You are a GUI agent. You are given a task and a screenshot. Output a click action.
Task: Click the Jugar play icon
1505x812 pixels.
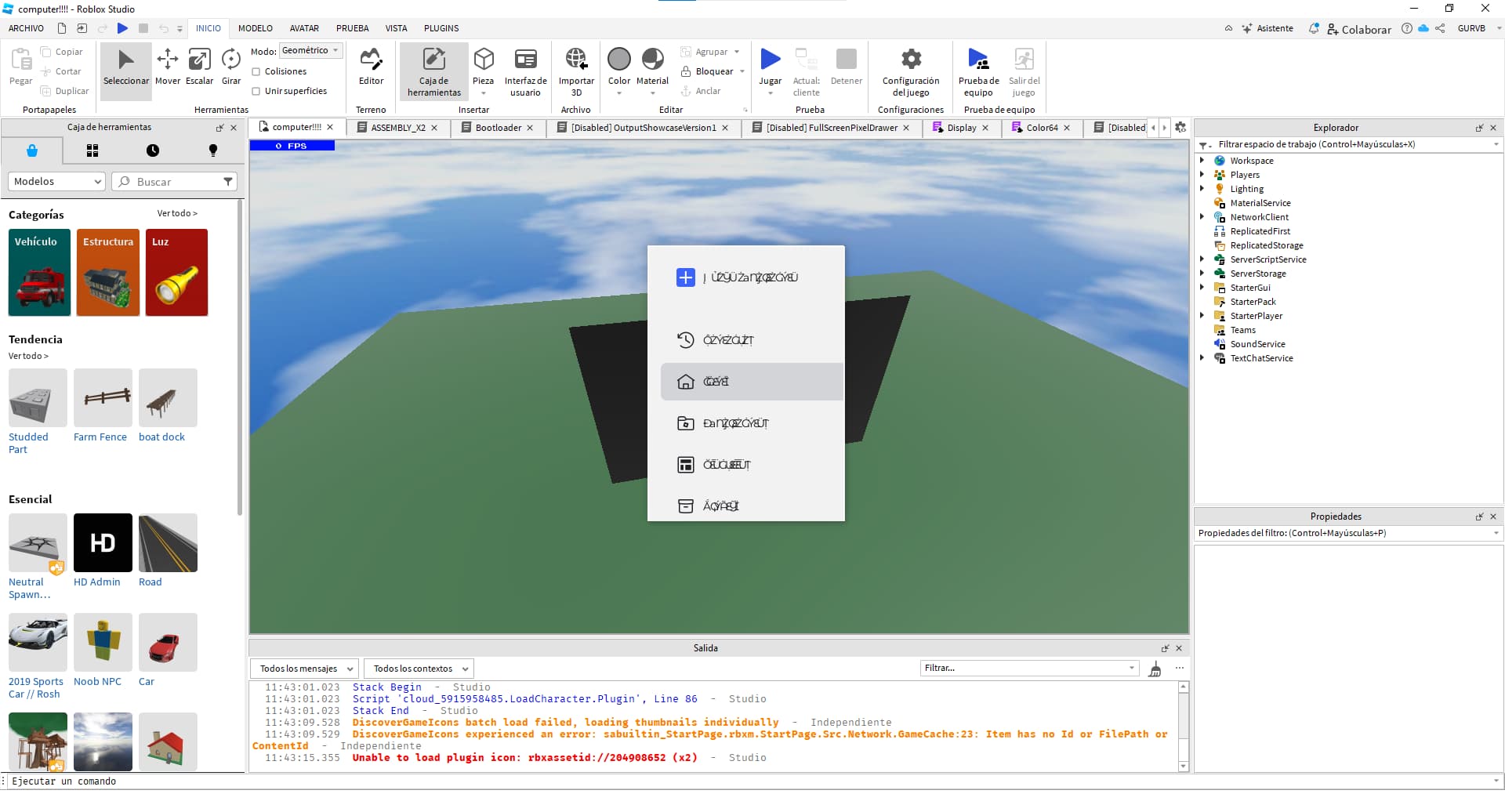point(770,59)
